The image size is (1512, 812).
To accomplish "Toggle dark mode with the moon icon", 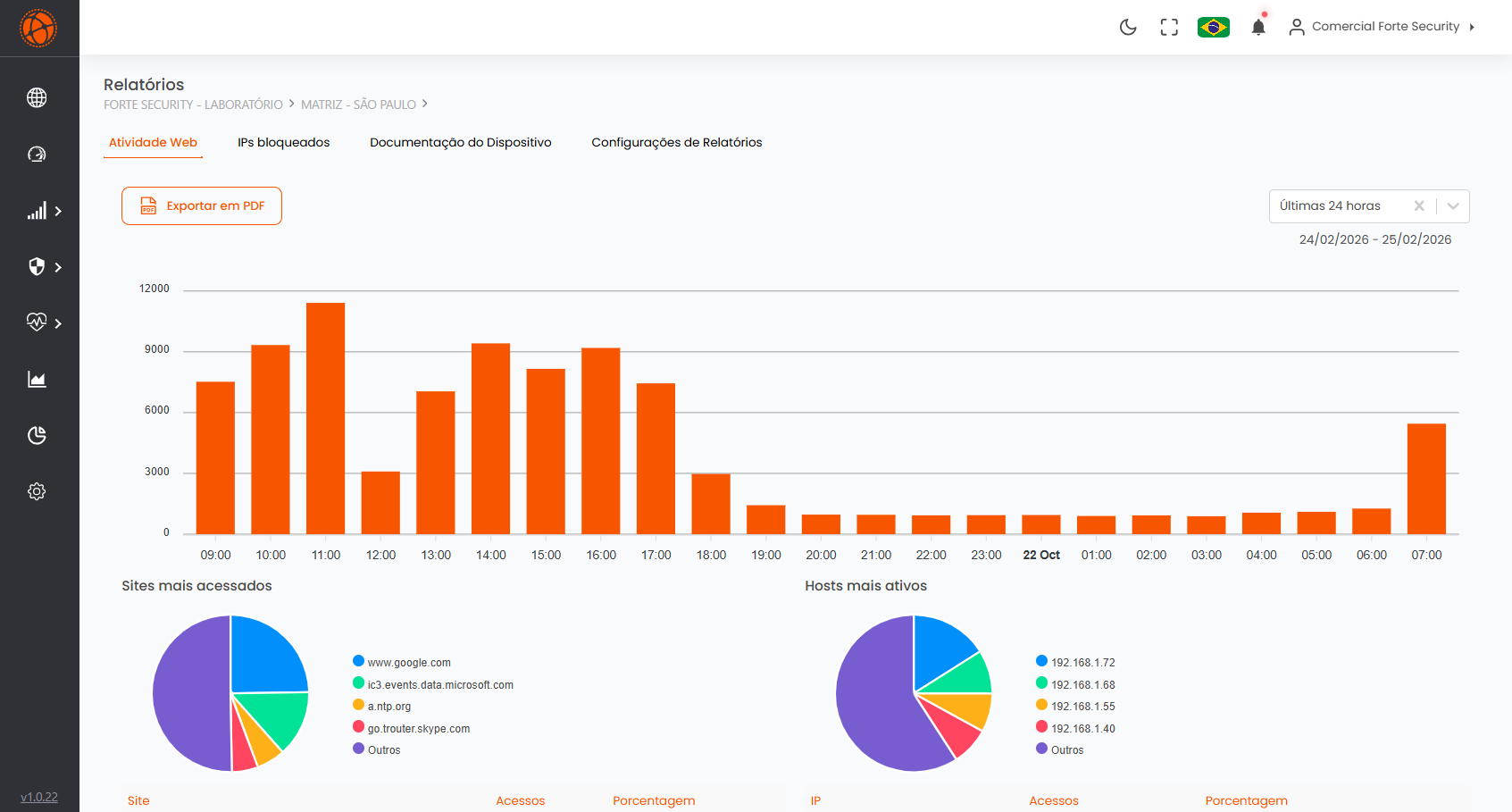I will click(x=1128, y=27).
